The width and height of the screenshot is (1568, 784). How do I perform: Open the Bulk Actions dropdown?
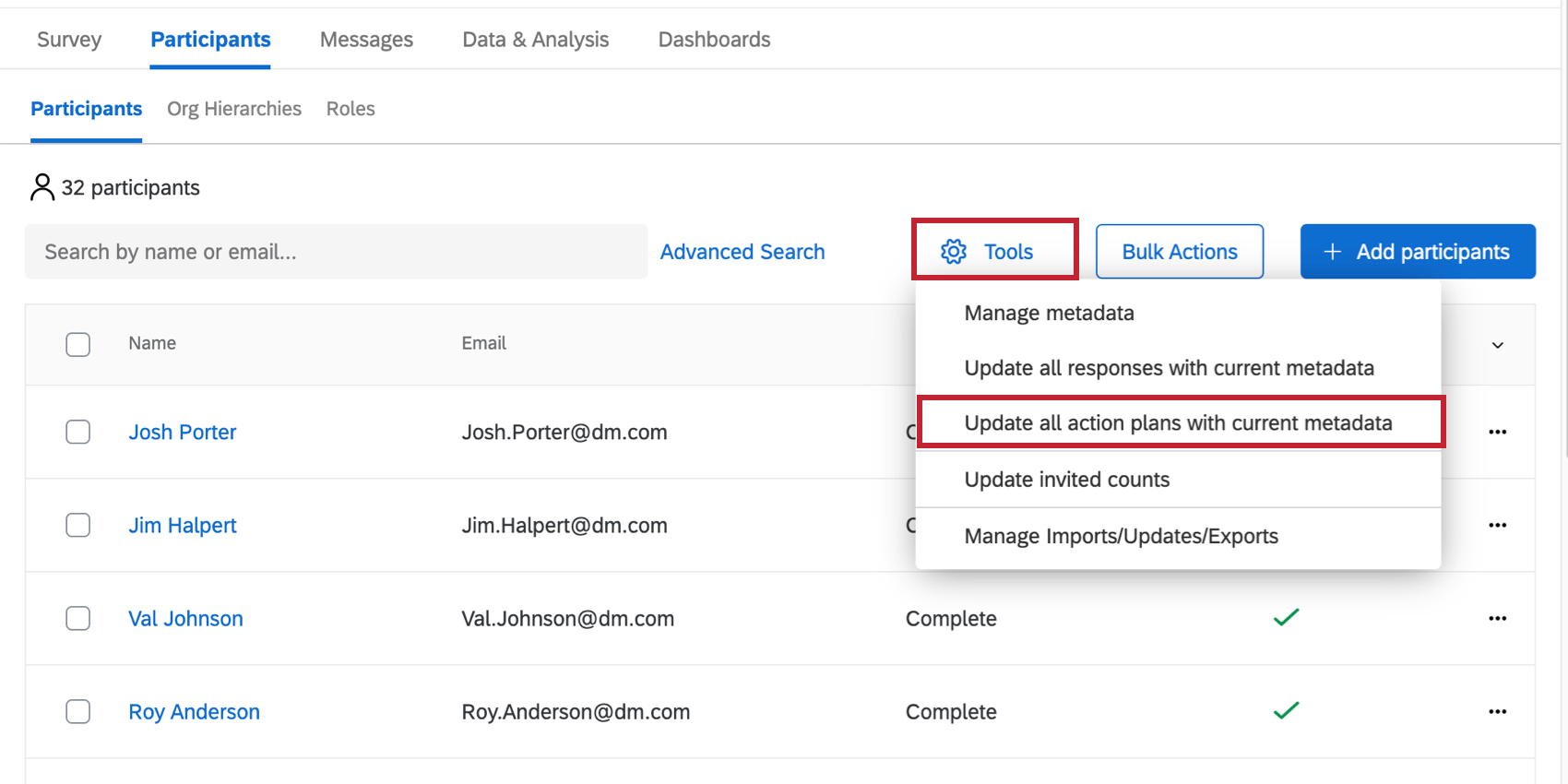[x=1179, y=252]
